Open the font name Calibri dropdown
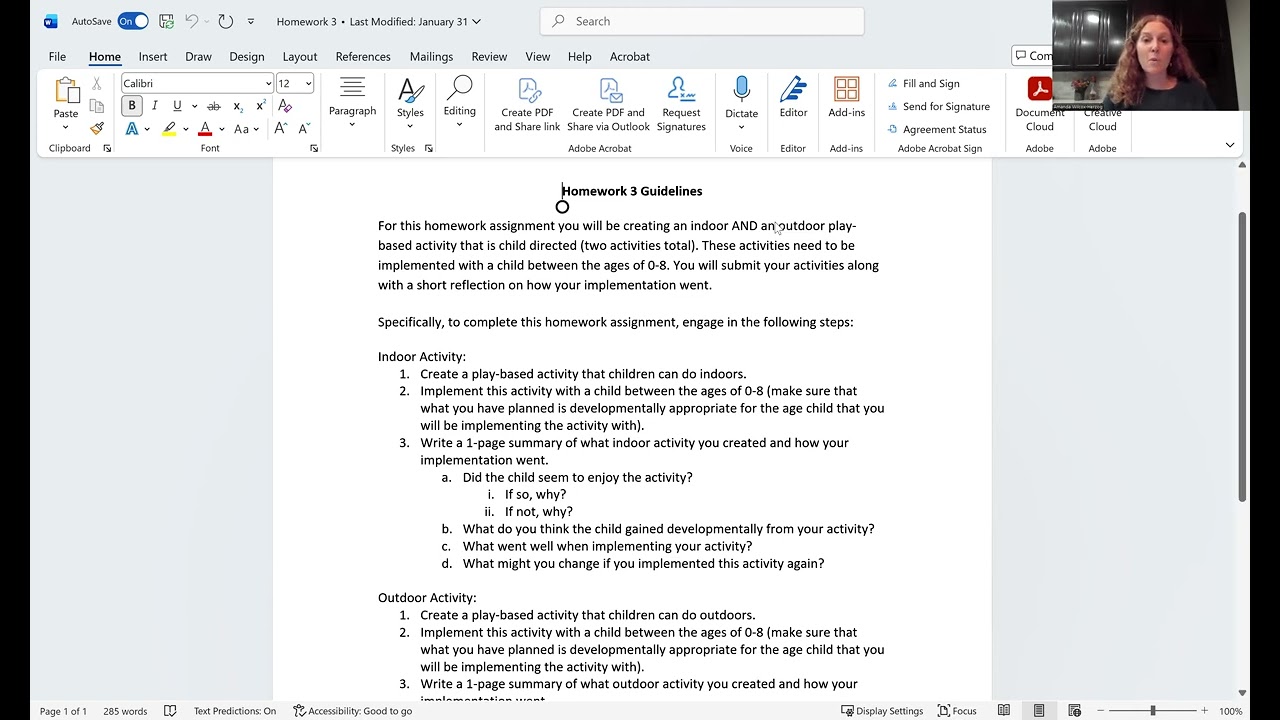Screen dimensions: 1280x720 pos(268,84)
